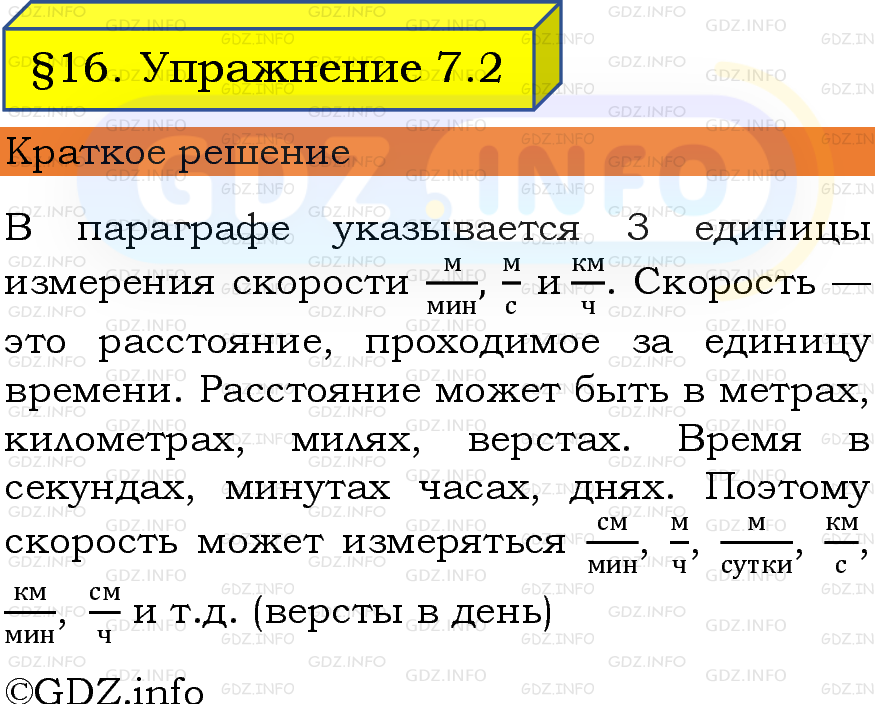The height and width of the screenshot is (704, 875).
Task: Click the word 'проходимое'
Action: 483,343
